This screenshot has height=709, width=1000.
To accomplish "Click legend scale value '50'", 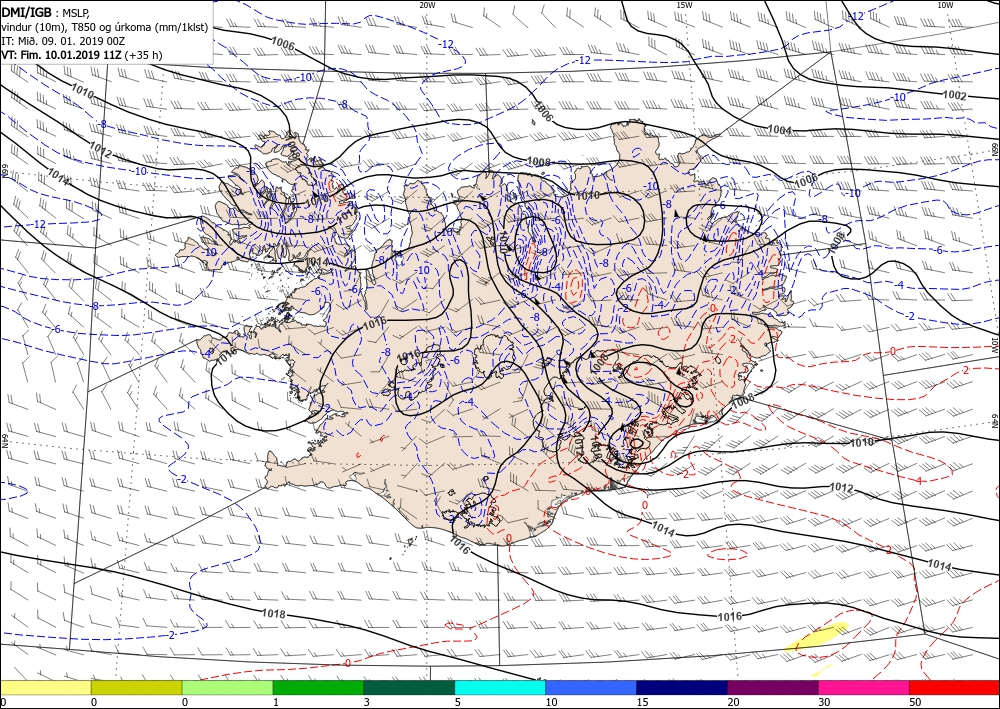I will point(916,702).
